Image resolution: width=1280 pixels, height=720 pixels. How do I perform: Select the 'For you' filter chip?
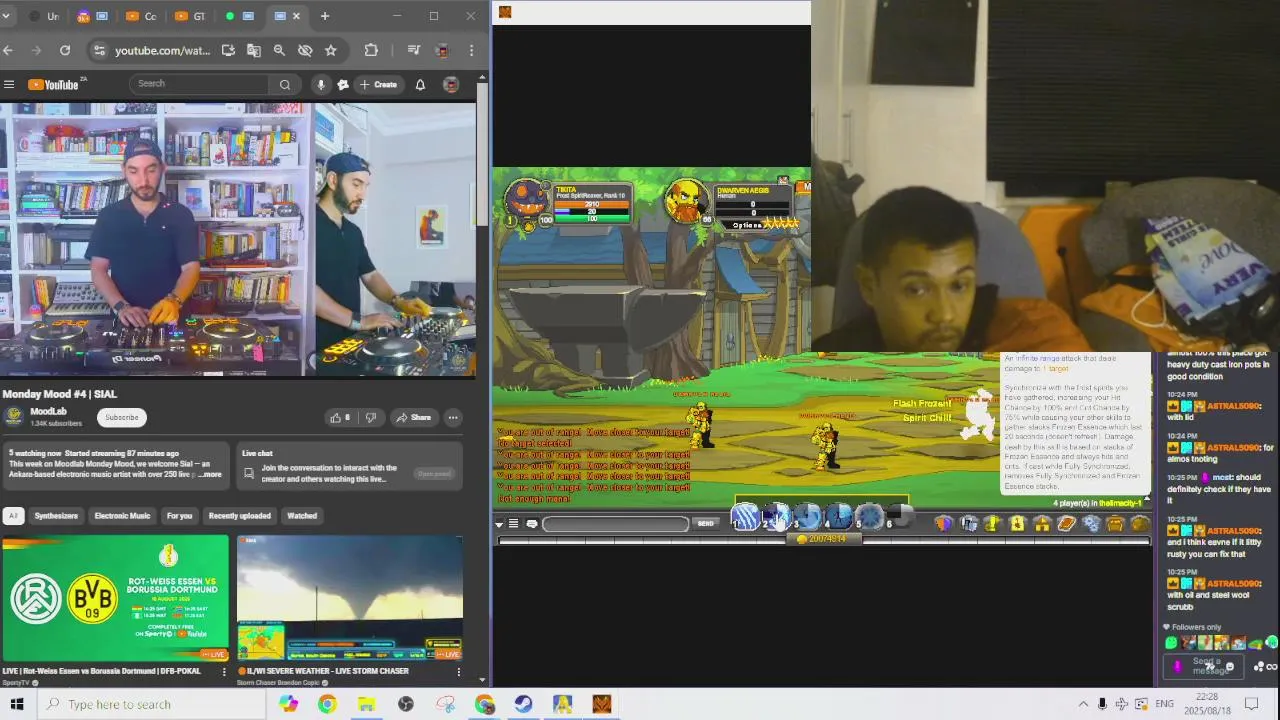pos(179,516)
